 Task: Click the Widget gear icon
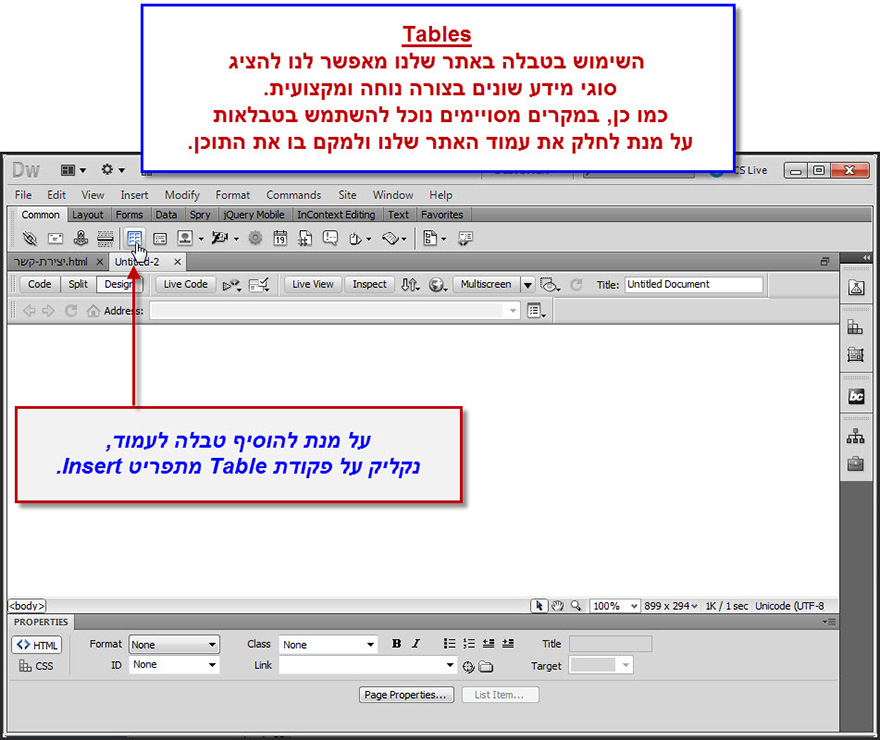pyautogui.click(x=255, y=238)
